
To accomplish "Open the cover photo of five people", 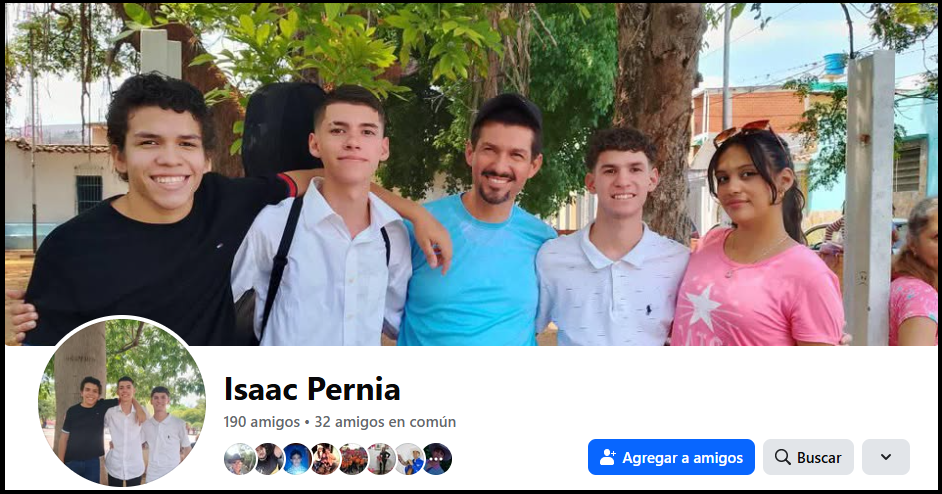I will (x=471, y=174).
